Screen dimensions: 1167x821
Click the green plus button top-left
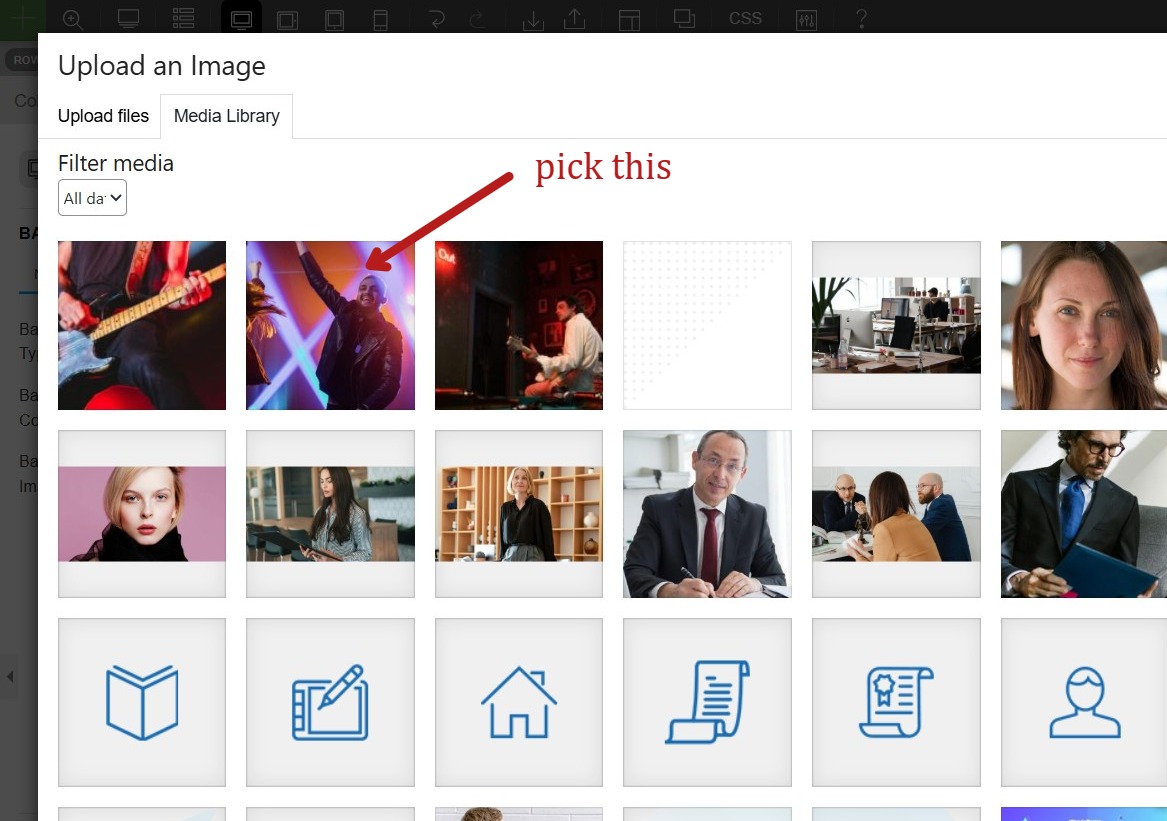tap(22, 18)
